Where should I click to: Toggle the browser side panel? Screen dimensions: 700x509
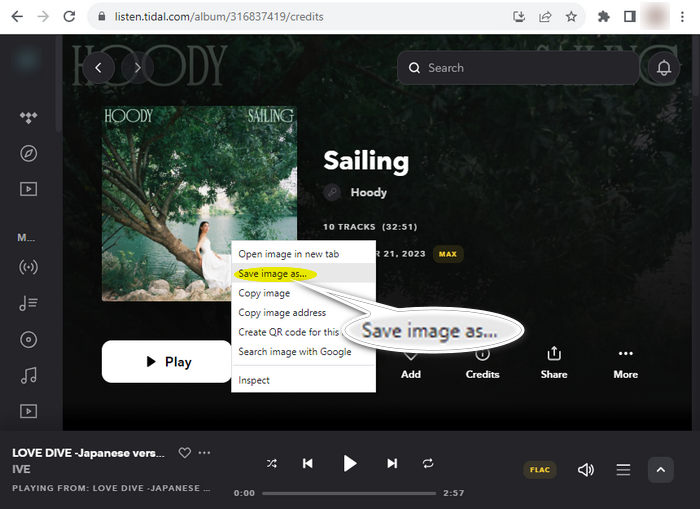pos(630,17)
